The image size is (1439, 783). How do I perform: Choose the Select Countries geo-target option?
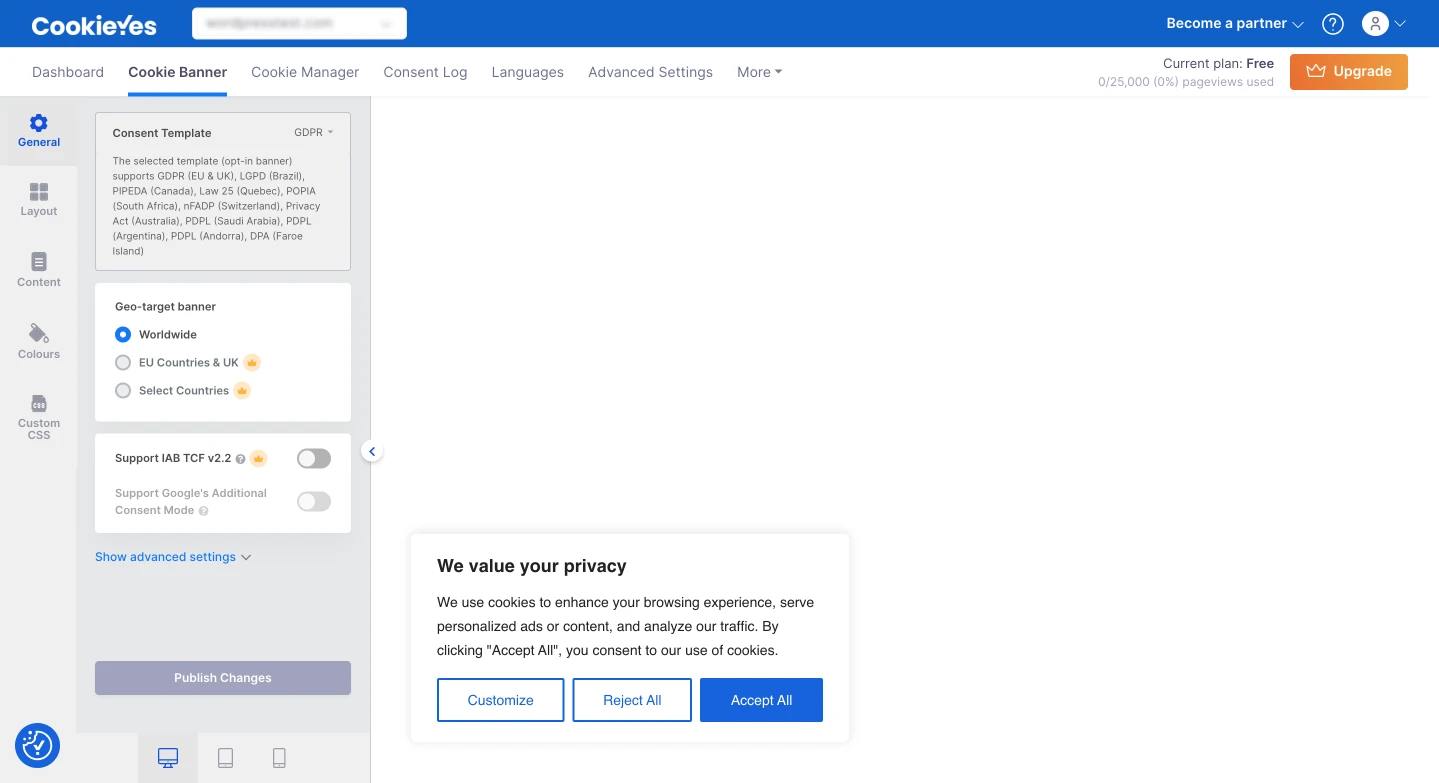click(x=122, y=390)
